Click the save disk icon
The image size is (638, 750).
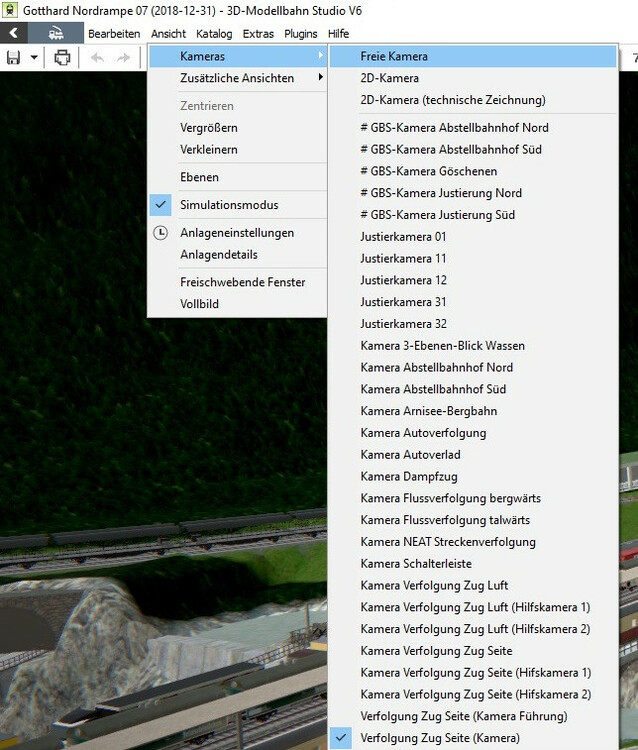[13, 58]
